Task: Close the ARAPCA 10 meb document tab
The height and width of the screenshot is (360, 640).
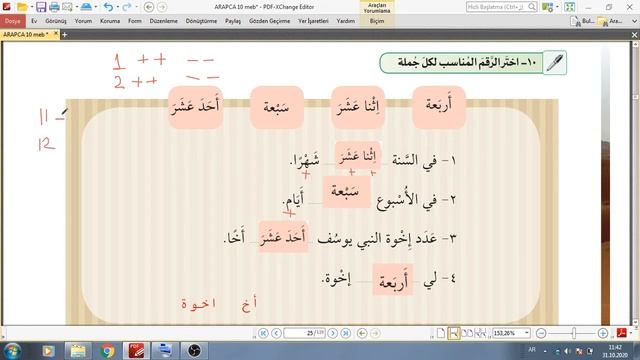Action: coord(56,34)
